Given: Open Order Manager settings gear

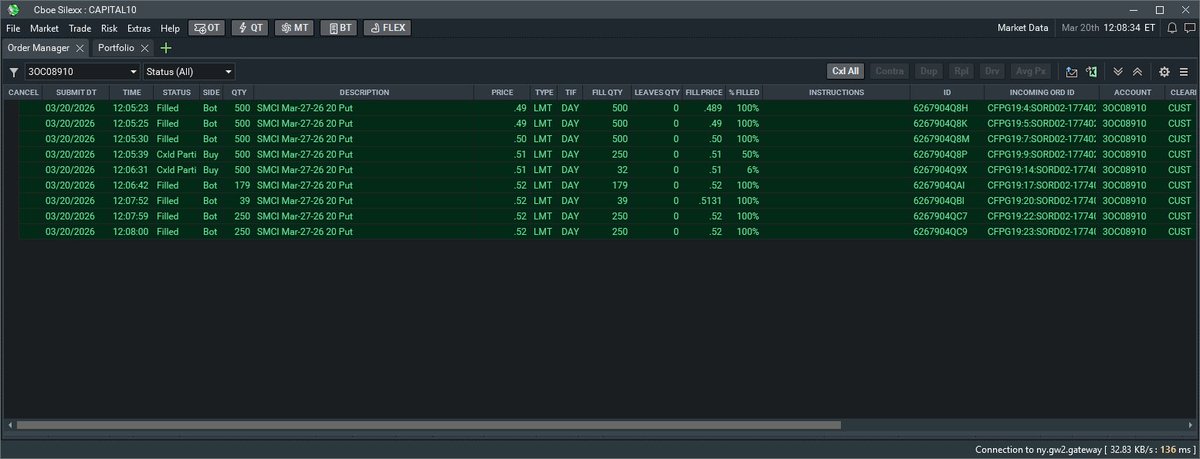Looking at the screenshot, I should (x=1164, y=72).
